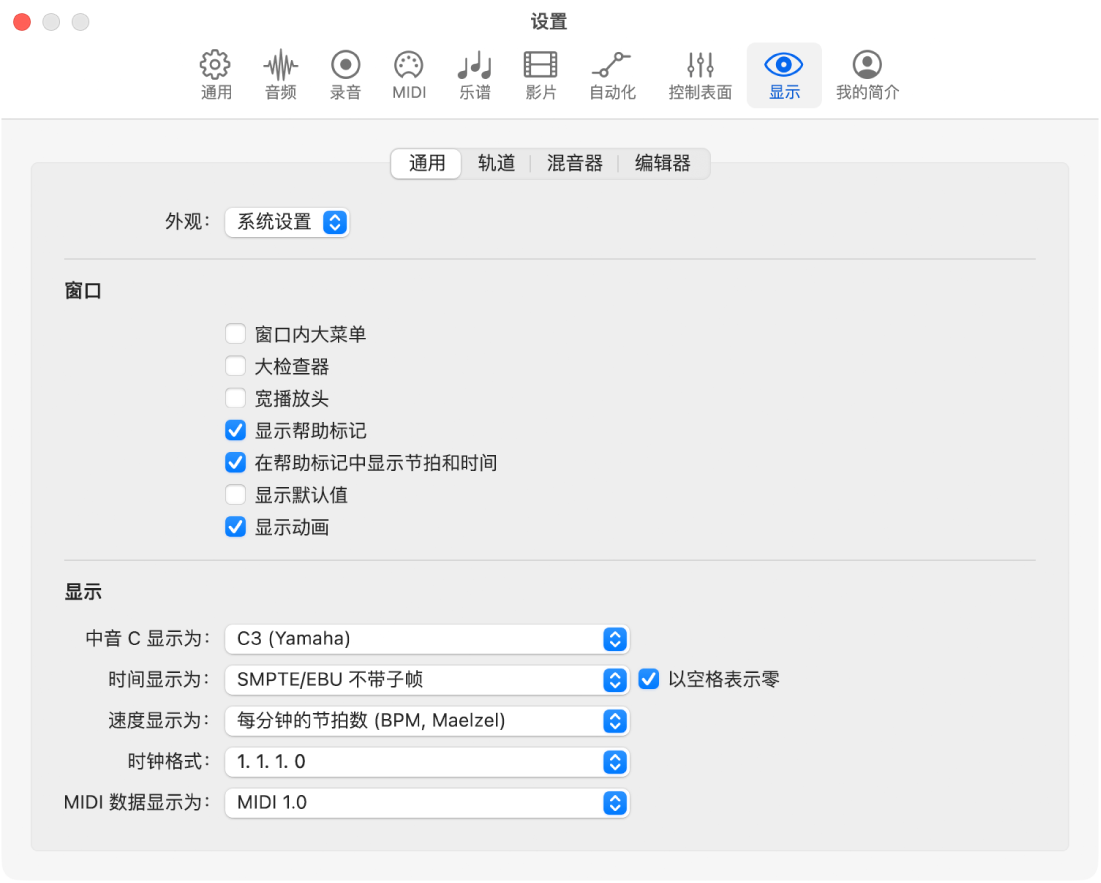1101x883 pixels.
Task: Open the 外观 dropdown menu
Action: pyautogui.click(x=287, y=222)
